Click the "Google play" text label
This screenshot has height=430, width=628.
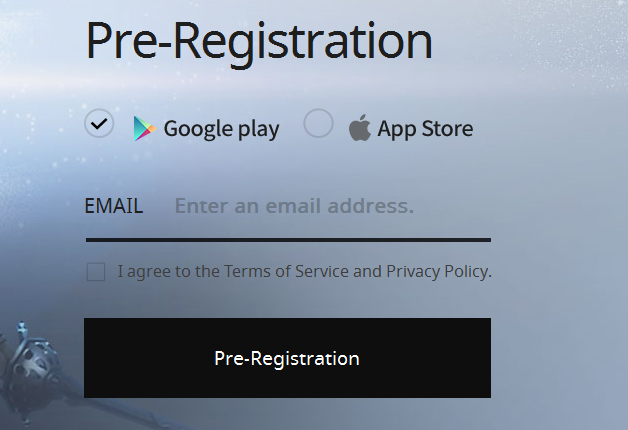coord(221,128)
